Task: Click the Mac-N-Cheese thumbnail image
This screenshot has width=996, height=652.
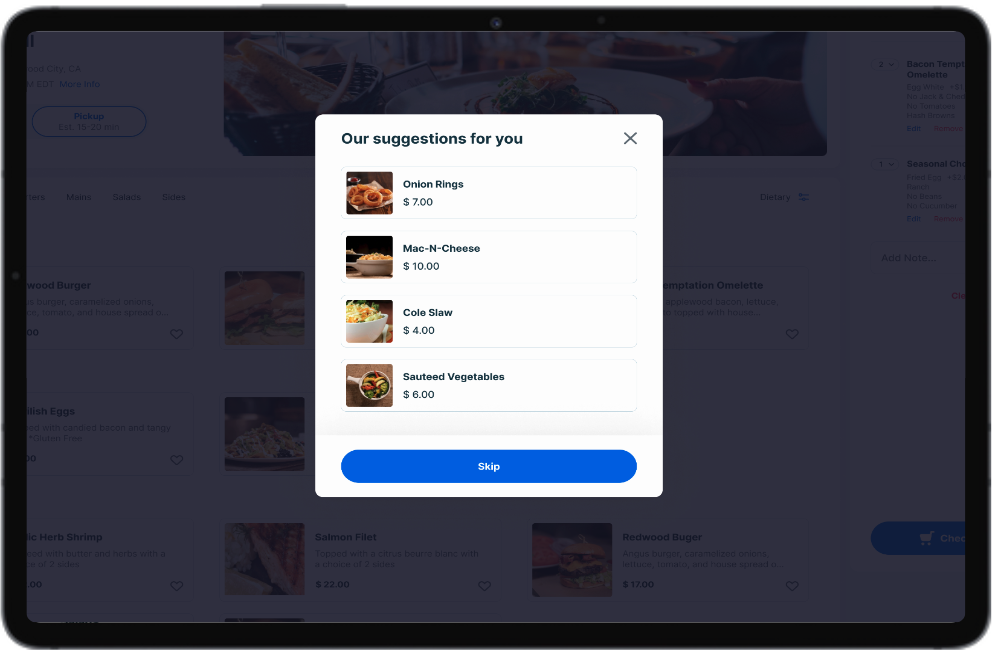Action: [371, 258]
